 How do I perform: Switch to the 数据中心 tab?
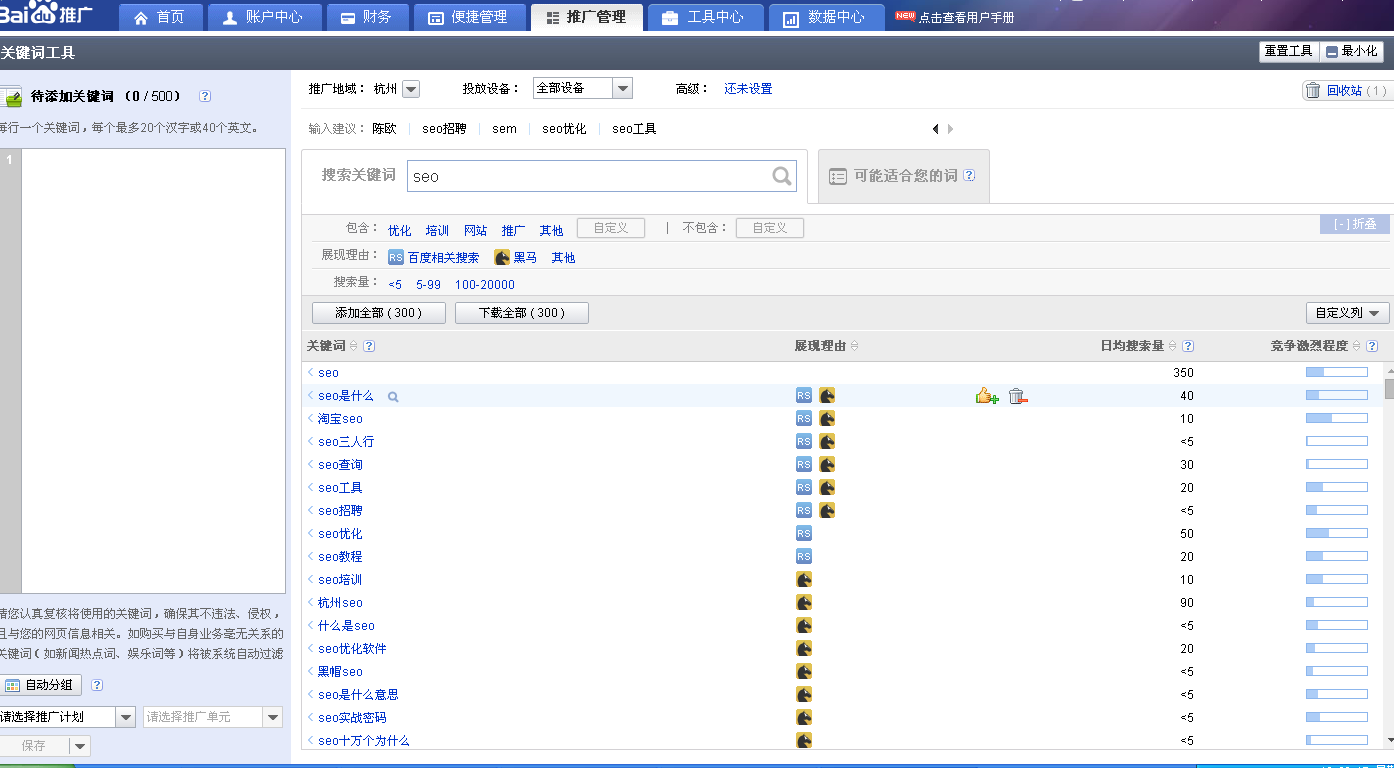[826, 17]
